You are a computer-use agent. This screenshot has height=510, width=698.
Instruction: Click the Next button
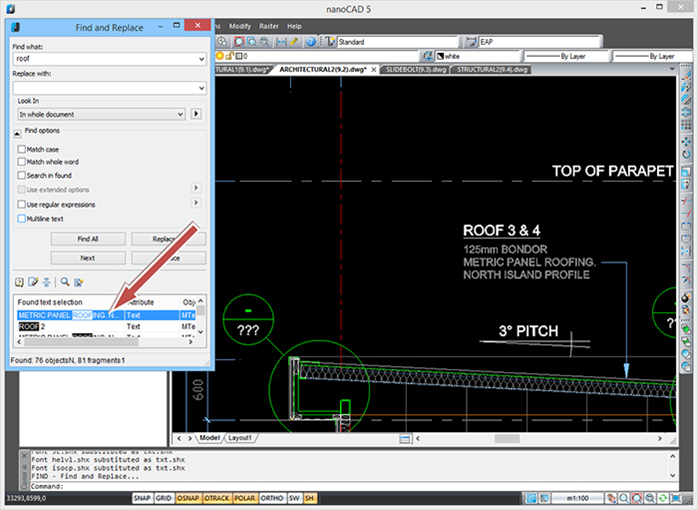pos(87,257)
